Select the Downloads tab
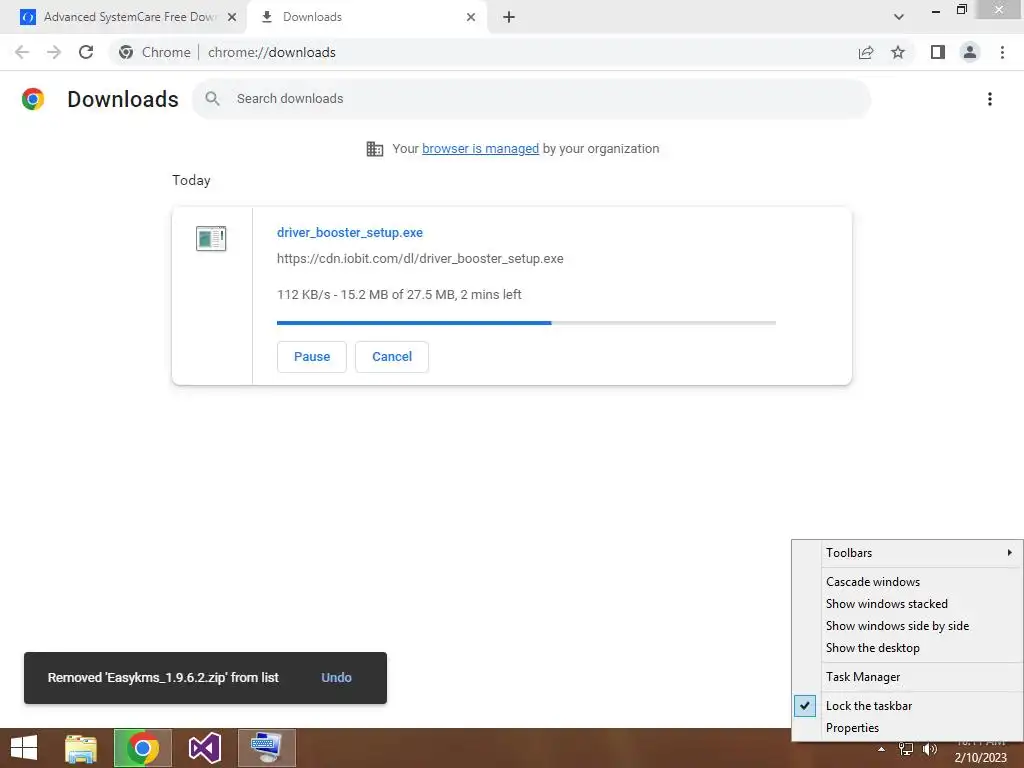 click(x=368, y=17)
